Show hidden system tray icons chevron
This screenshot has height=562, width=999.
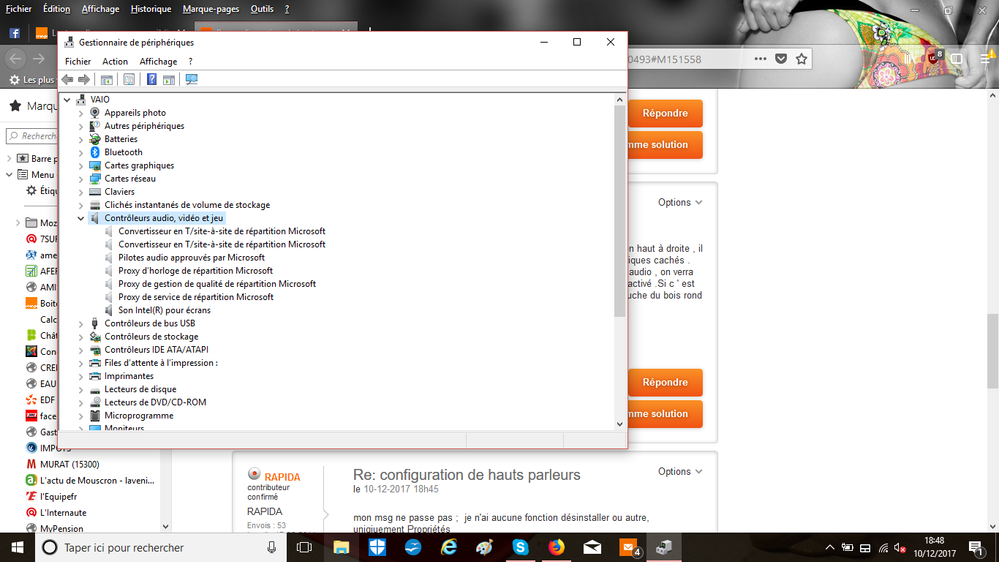click(830, 547)
